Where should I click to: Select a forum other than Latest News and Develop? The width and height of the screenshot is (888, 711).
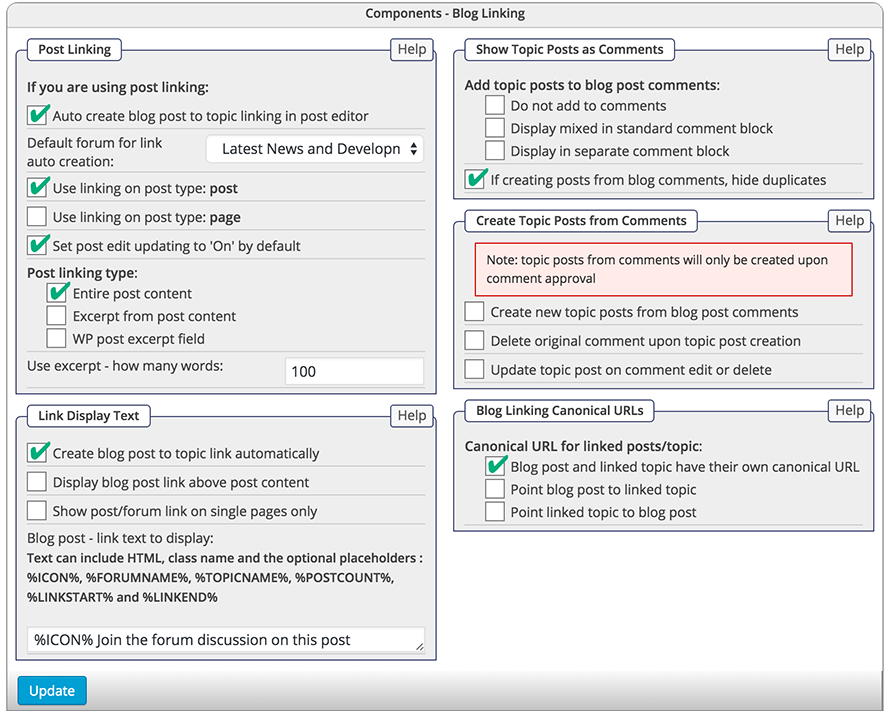[314, 148]
